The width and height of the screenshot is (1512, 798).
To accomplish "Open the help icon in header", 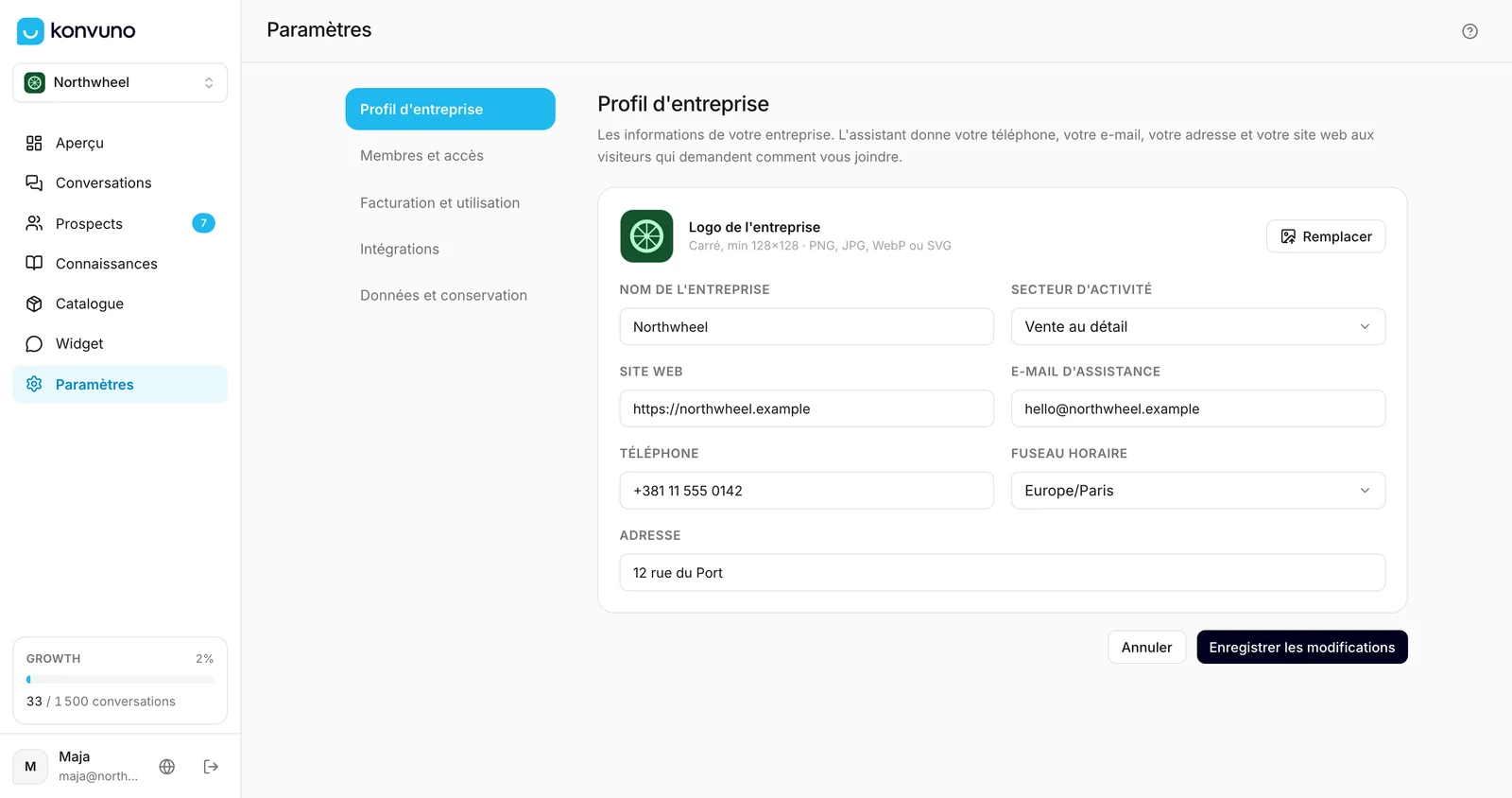I will tap(1469, 31).
